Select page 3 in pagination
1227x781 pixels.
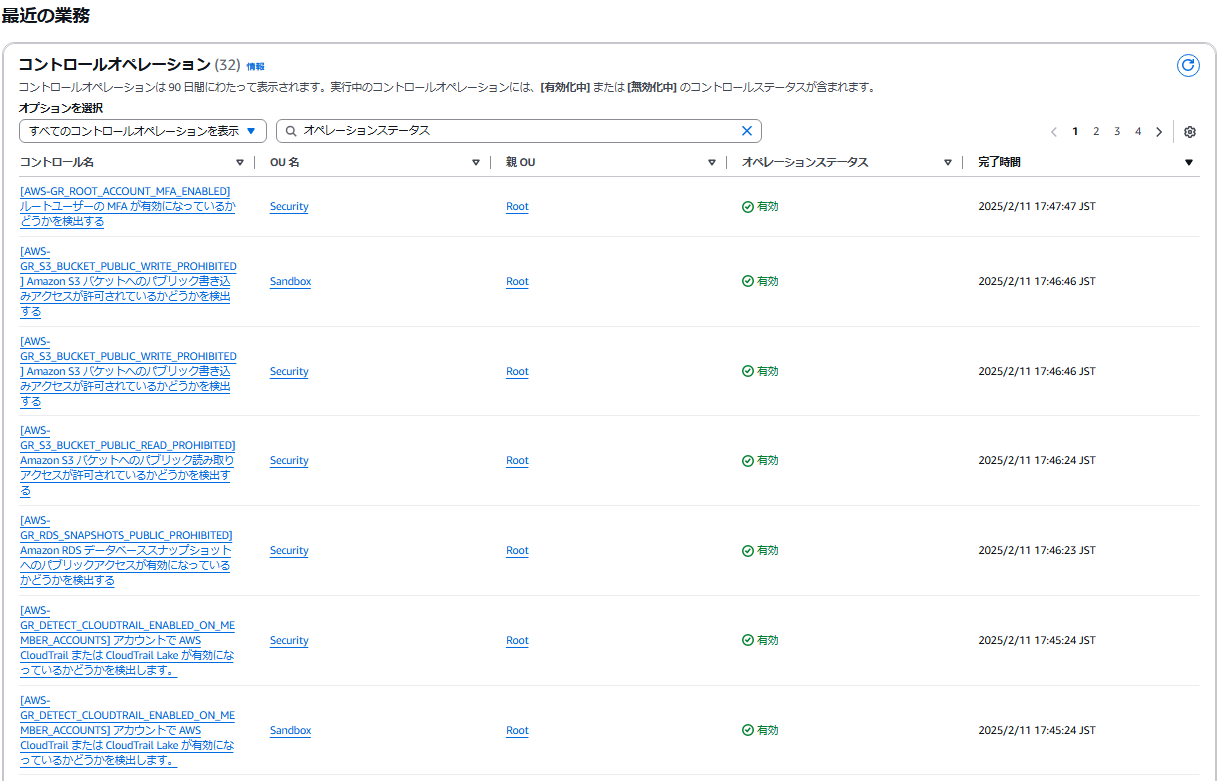(1117, 132)
